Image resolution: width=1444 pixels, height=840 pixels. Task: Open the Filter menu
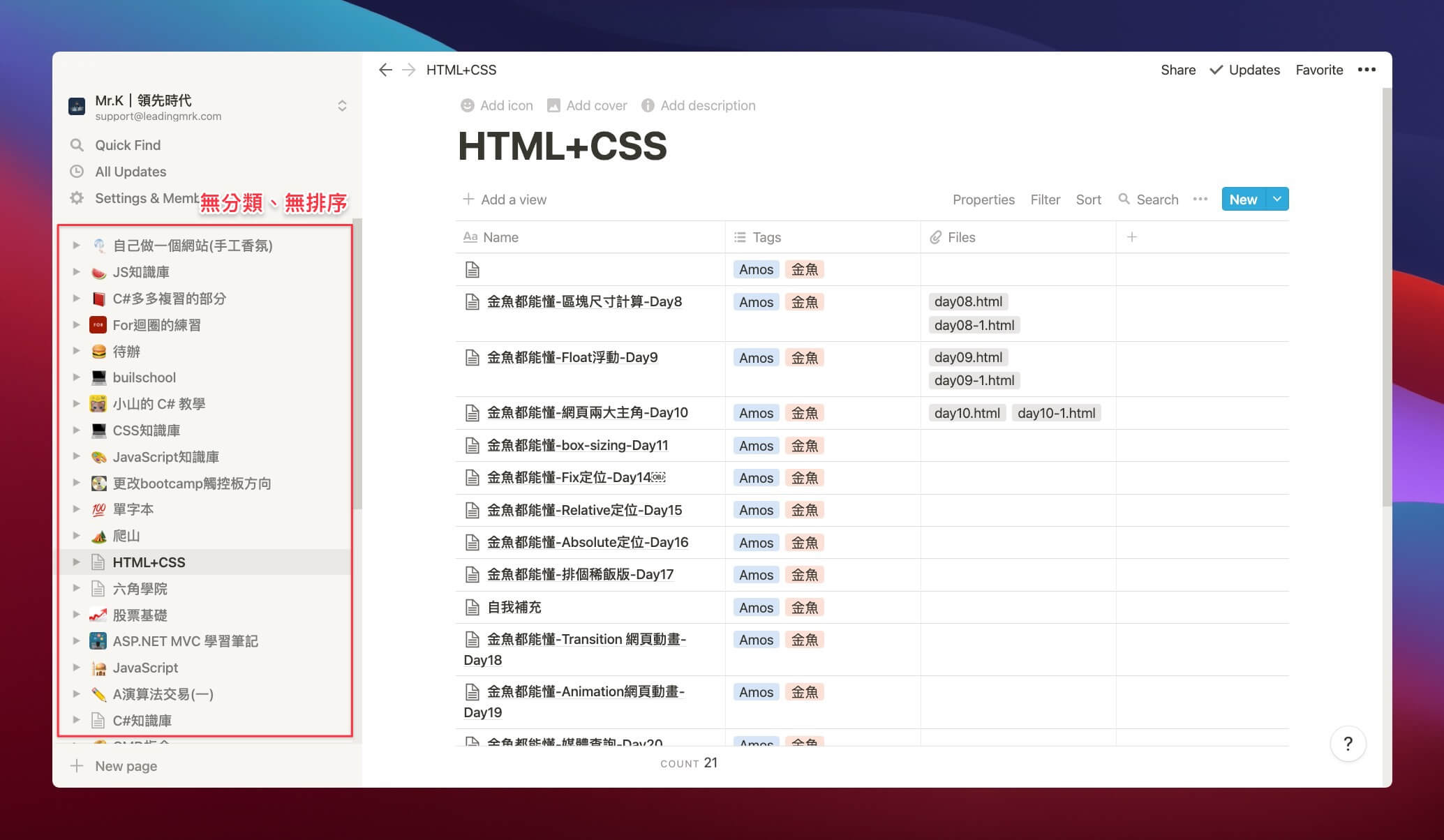pyautogui.click(x=1045, y=200)
